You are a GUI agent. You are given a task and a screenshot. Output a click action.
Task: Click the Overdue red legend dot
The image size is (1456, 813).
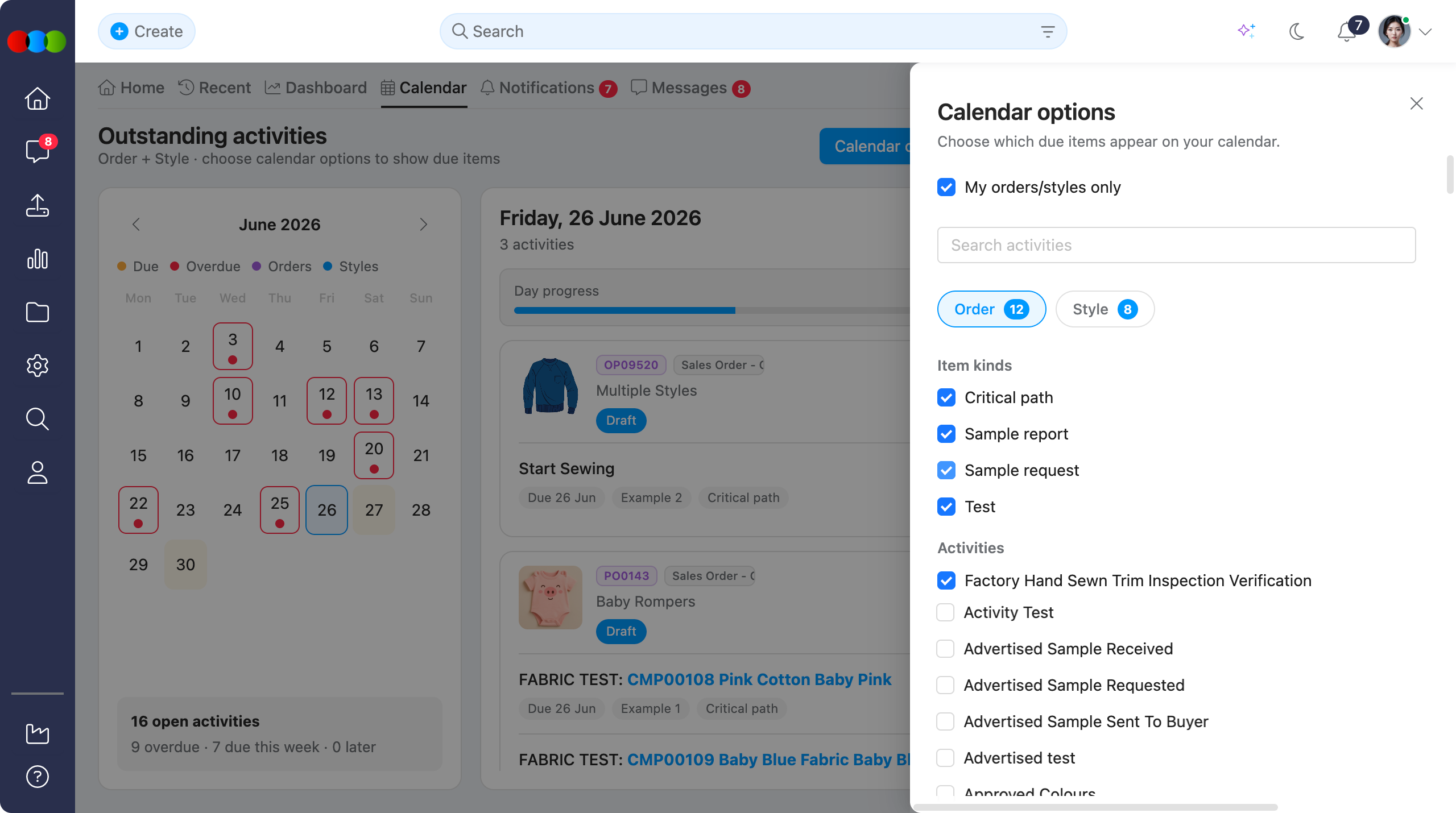[x=175, y=266]
